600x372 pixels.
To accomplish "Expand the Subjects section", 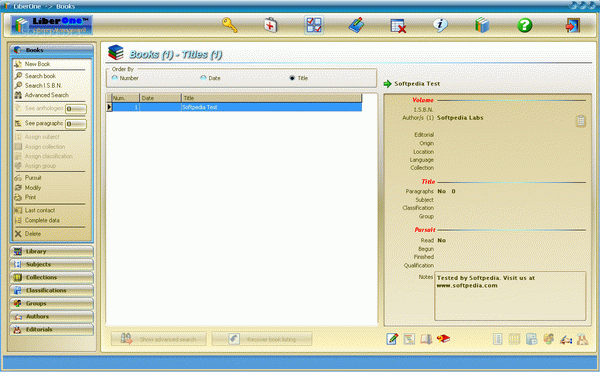I will (x=52, y=264).
